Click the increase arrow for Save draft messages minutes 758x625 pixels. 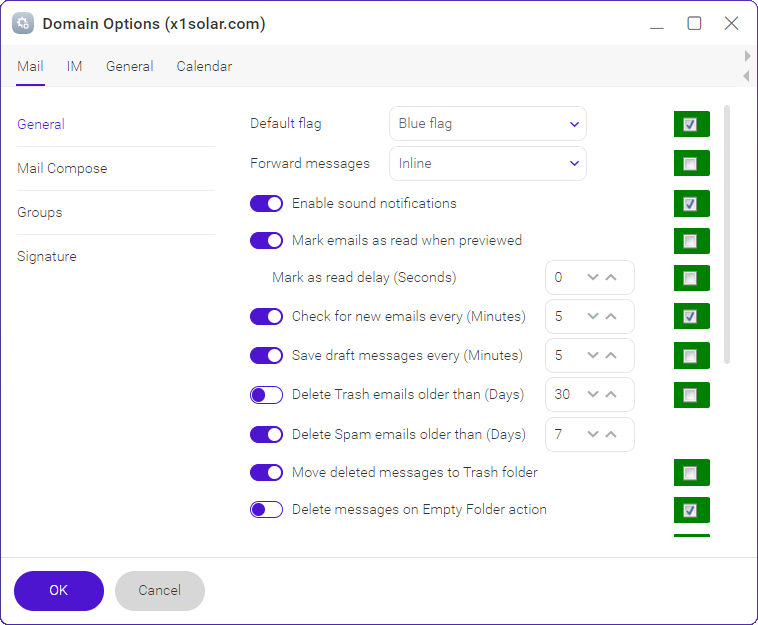tap(611, 355)
